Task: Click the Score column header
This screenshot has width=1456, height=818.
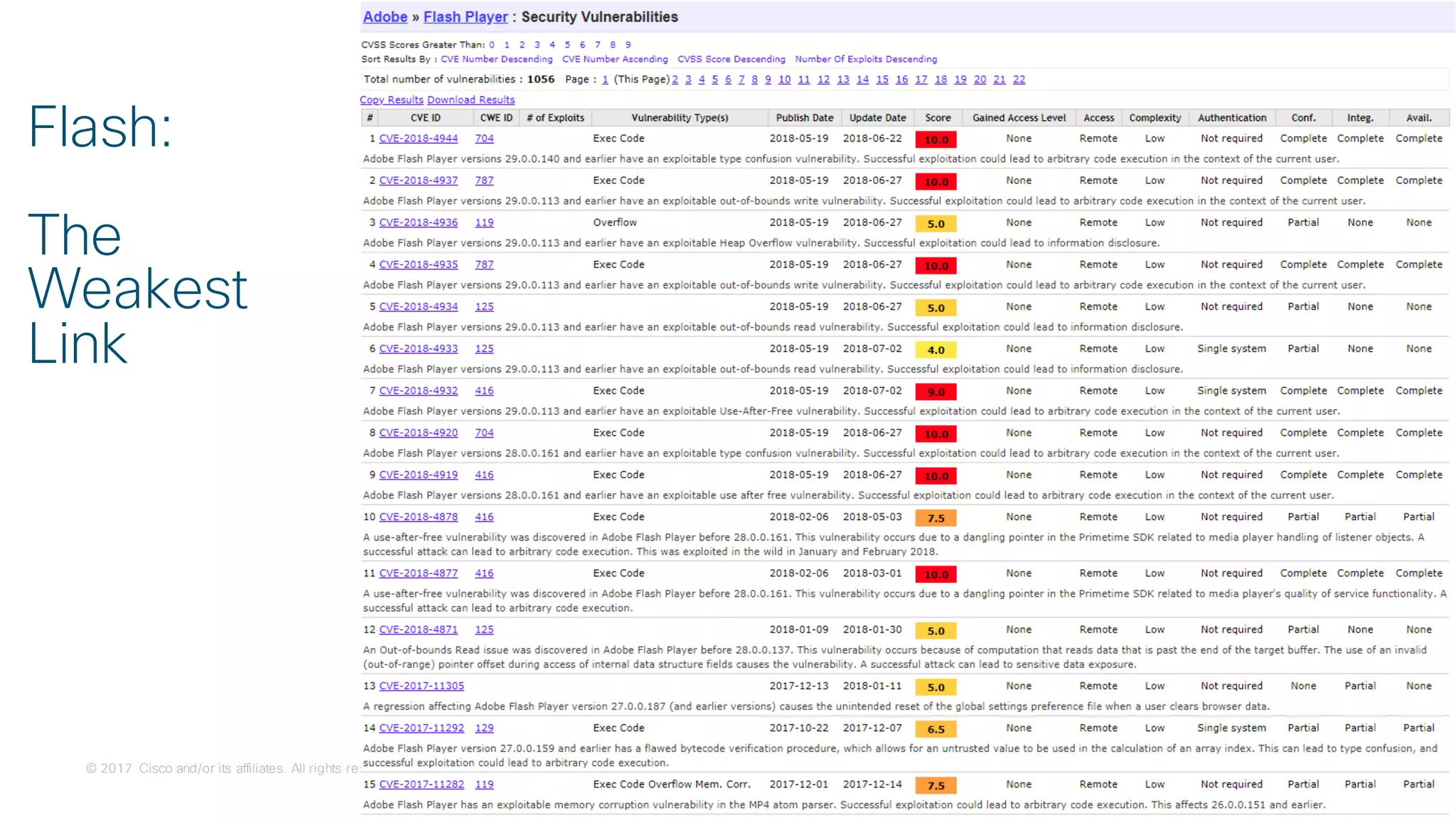Action: coord(938,118)
